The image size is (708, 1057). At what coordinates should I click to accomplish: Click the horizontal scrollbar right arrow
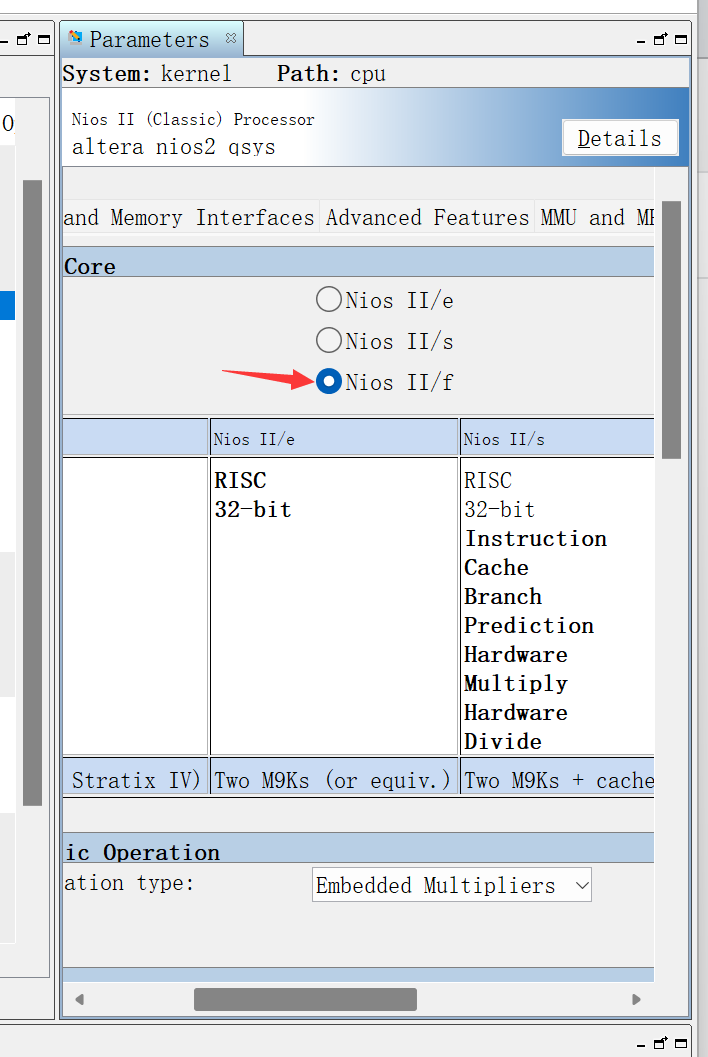(x=636, y=999)
